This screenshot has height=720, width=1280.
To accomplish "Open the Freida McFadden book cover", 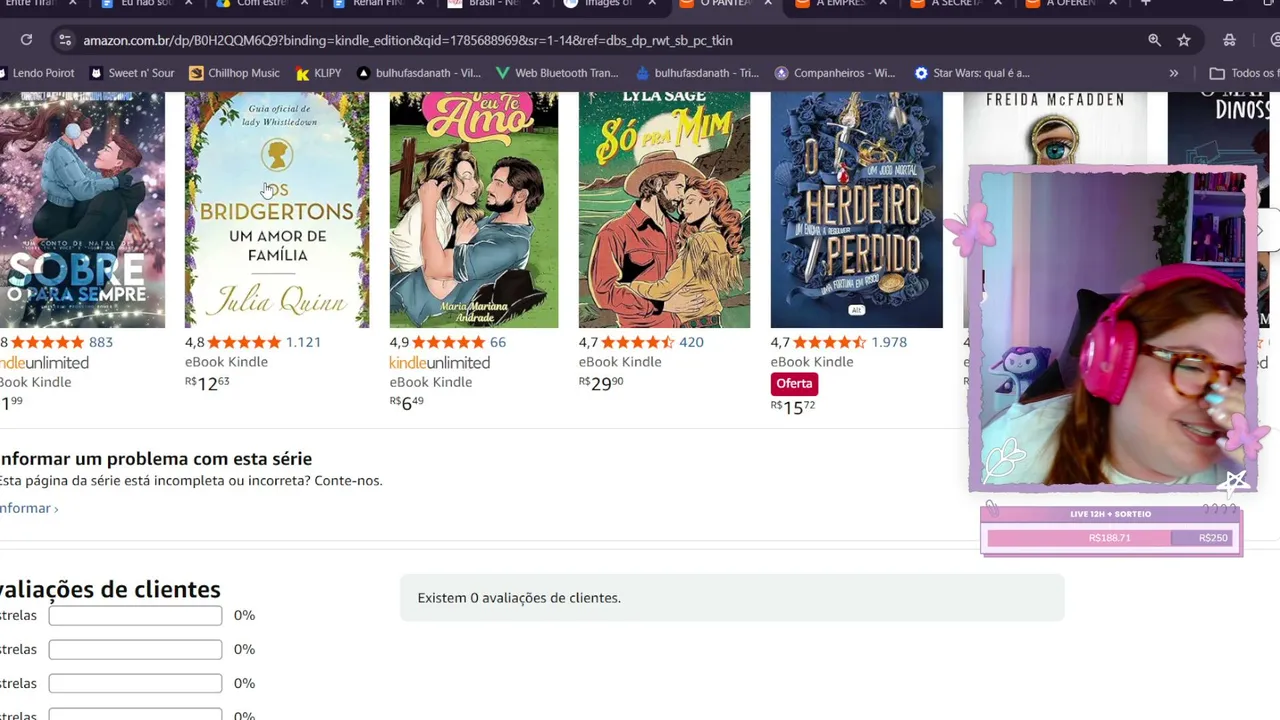I will tap(1055, 130).
